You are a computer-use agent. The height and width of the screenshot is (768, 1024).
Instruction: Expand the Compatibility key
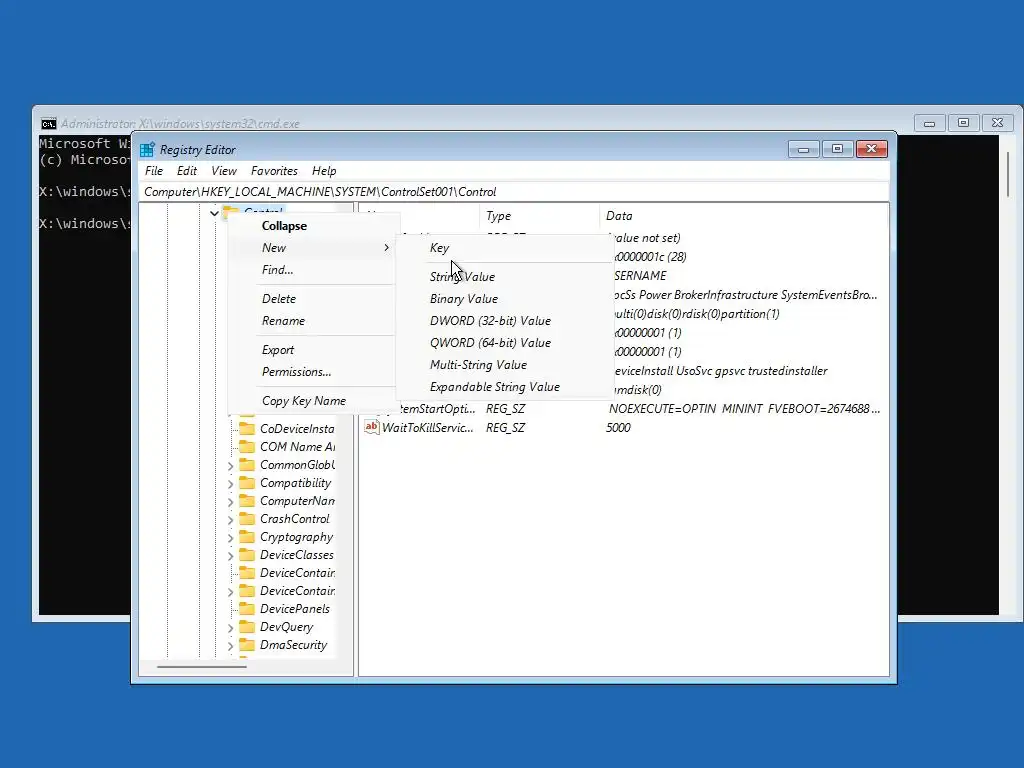[231, 484]
